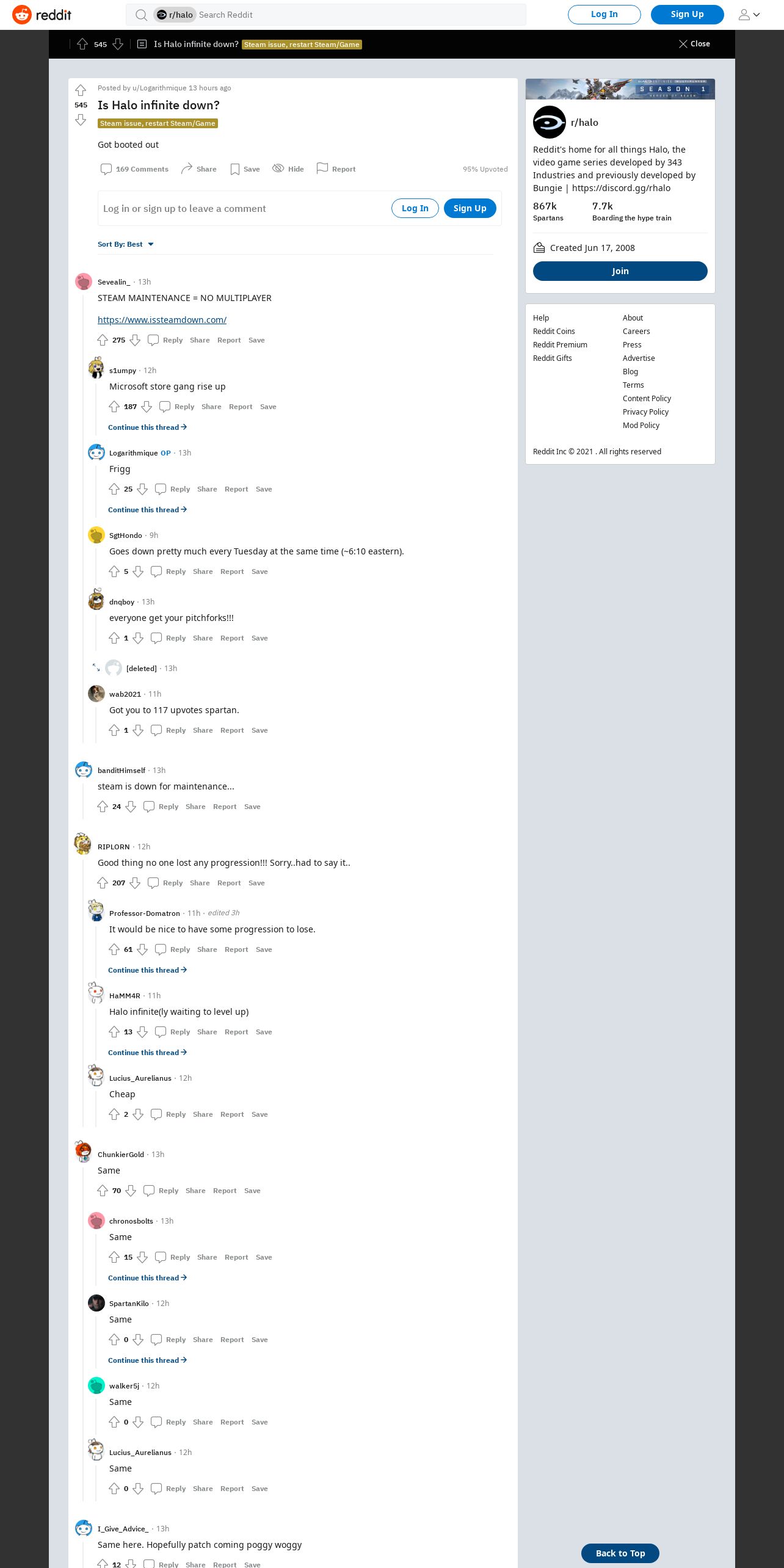Open the 169 Comments bubble icon
784x1568 pixels.
(x=106, y=169)
